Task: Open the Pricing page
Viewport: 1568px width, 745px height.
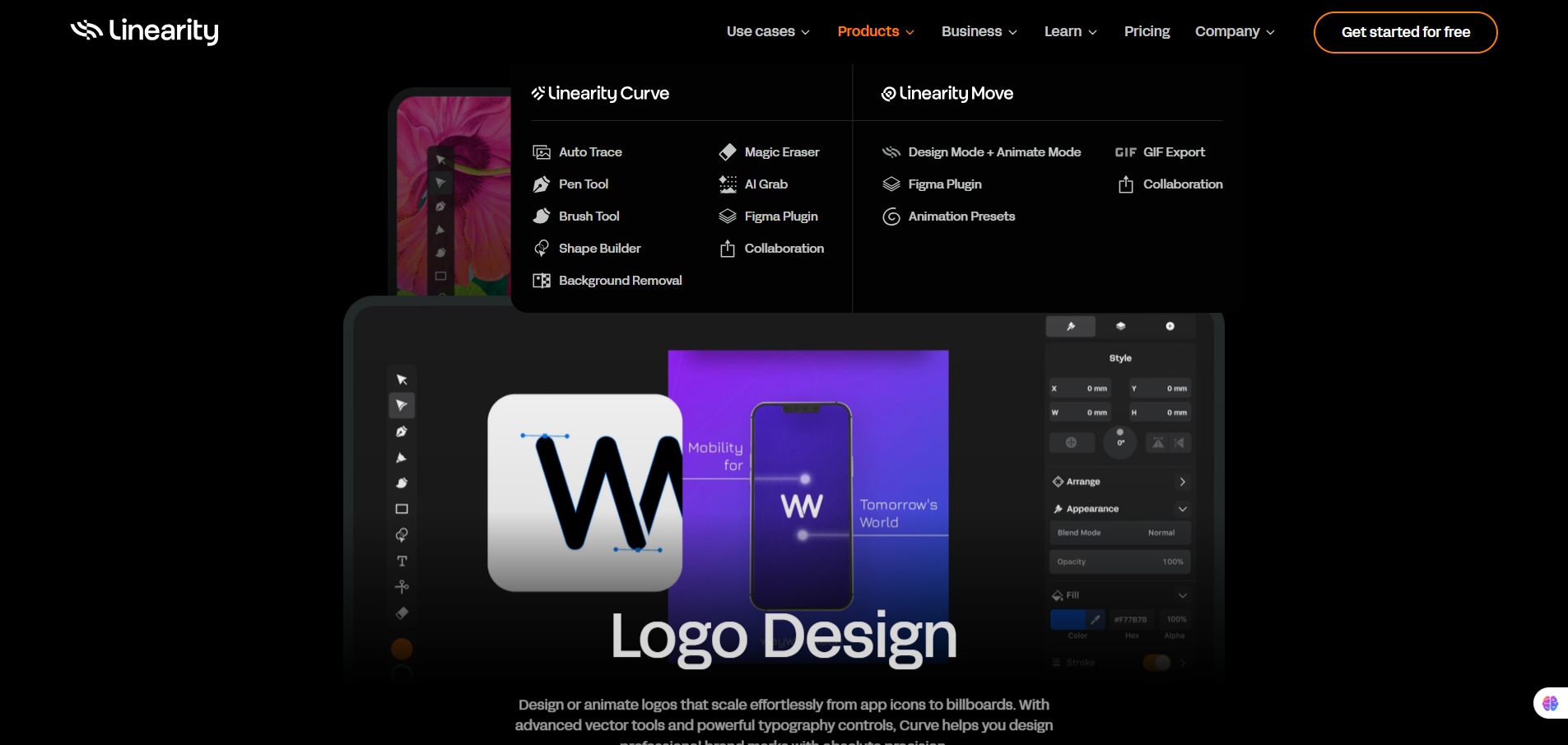Action: coord(1147,31)
